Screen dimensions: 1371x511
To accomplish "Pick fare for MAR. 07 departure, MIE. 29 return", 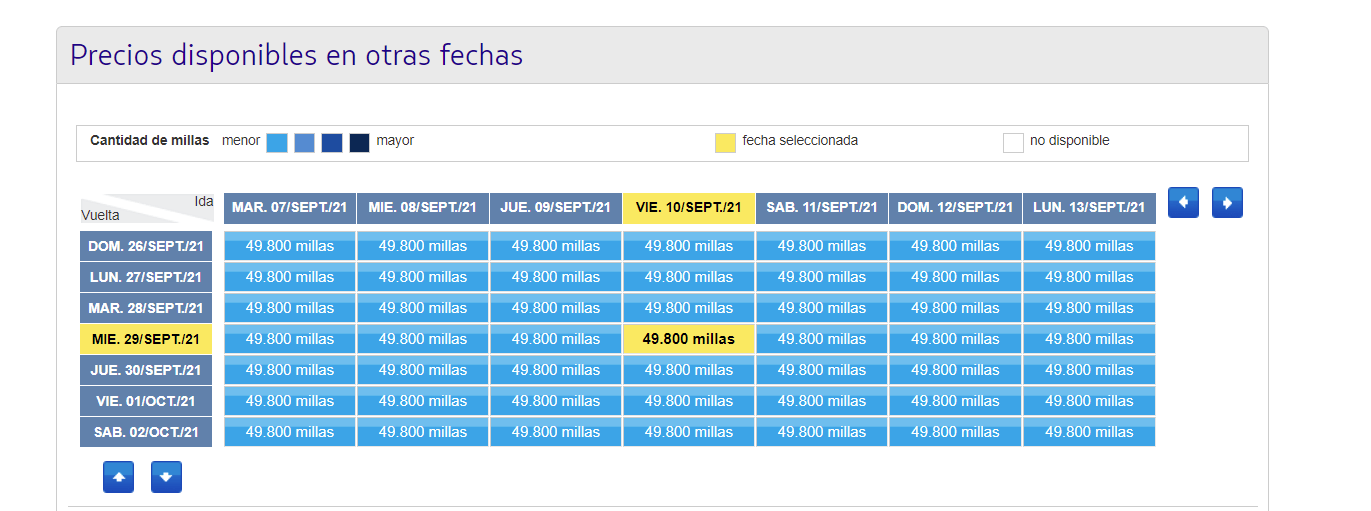I will pos(290,339).
